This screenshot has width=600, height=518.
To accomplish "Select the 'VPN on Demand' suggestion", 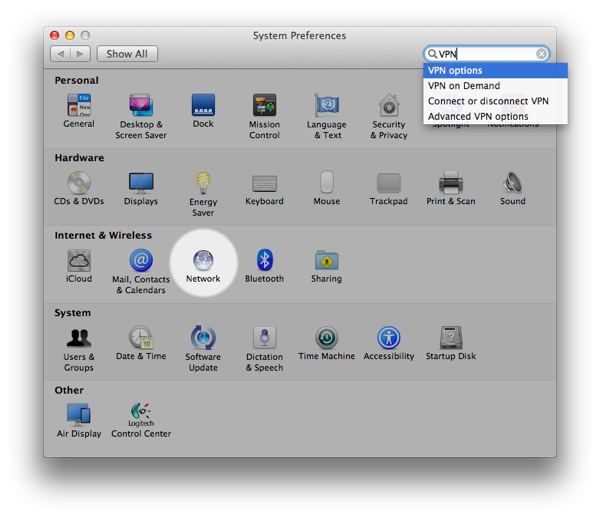I will [495, 86].
